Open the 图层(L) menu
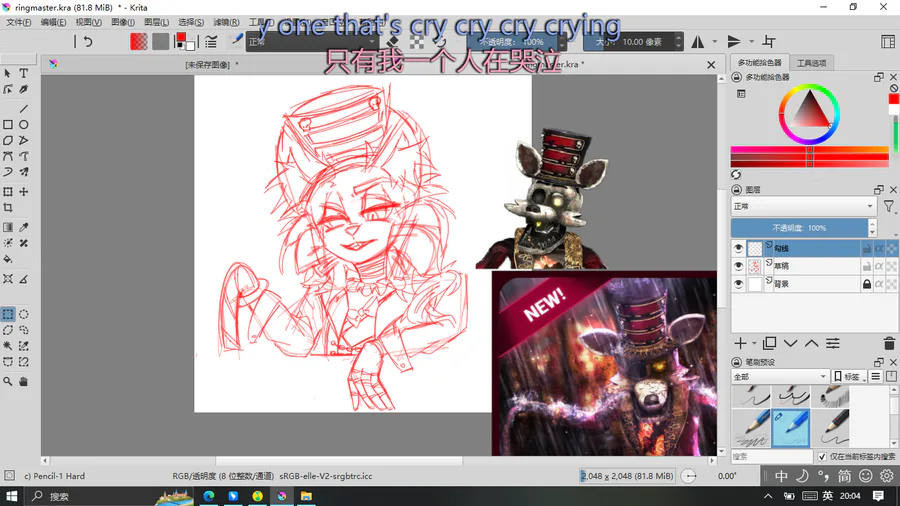The width and height of the screenshot is (900, 506). (156, 22)
